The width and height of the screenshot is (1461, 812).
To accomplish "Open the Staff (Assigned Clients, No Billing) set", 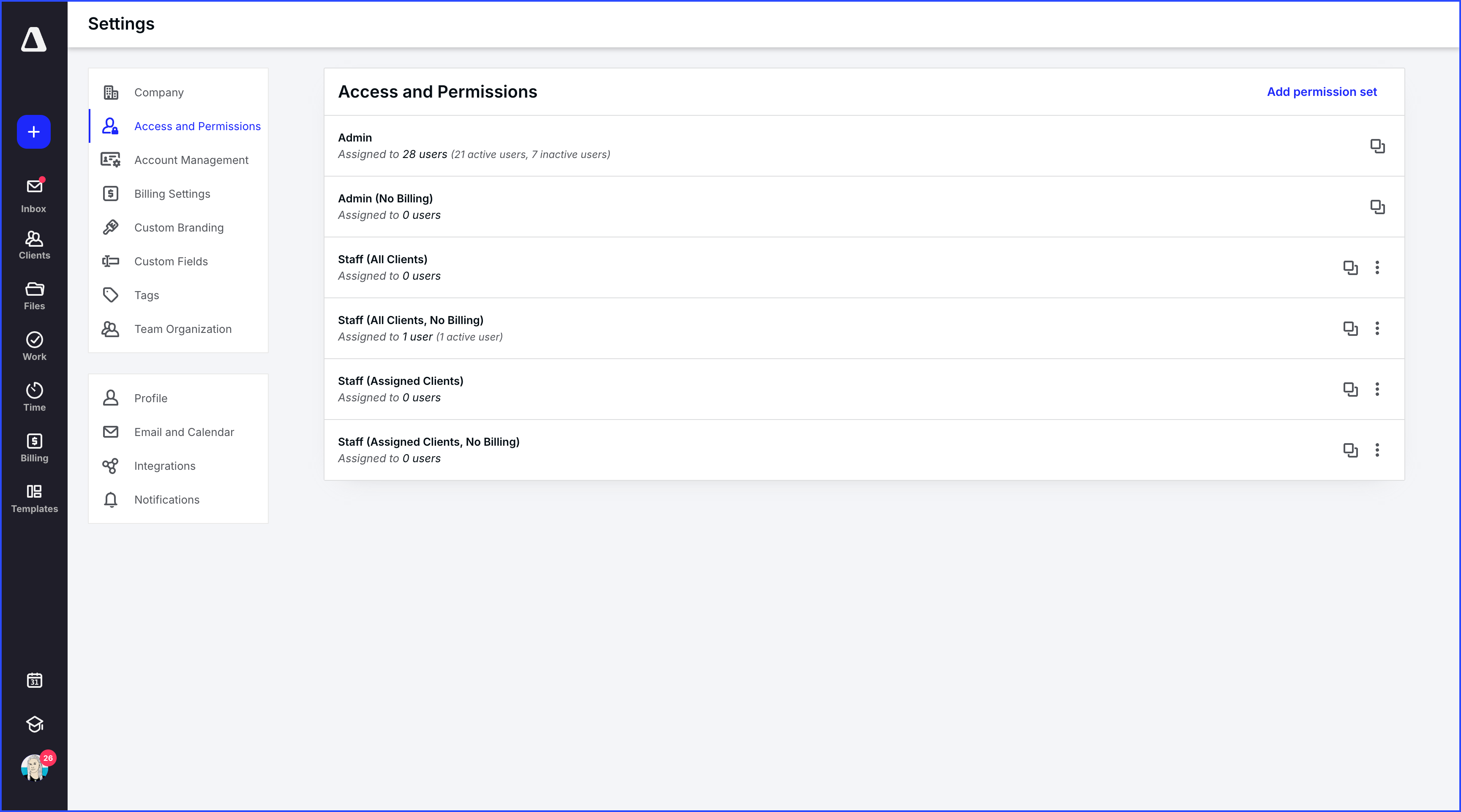I will 428,442.
